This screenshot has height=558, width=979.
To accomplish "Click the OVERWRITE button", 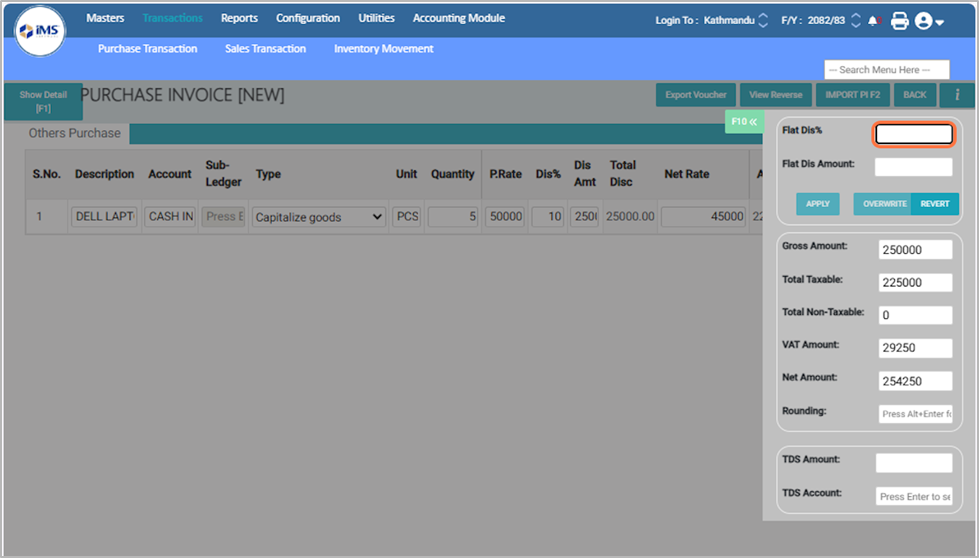I will tap(882, 203).
